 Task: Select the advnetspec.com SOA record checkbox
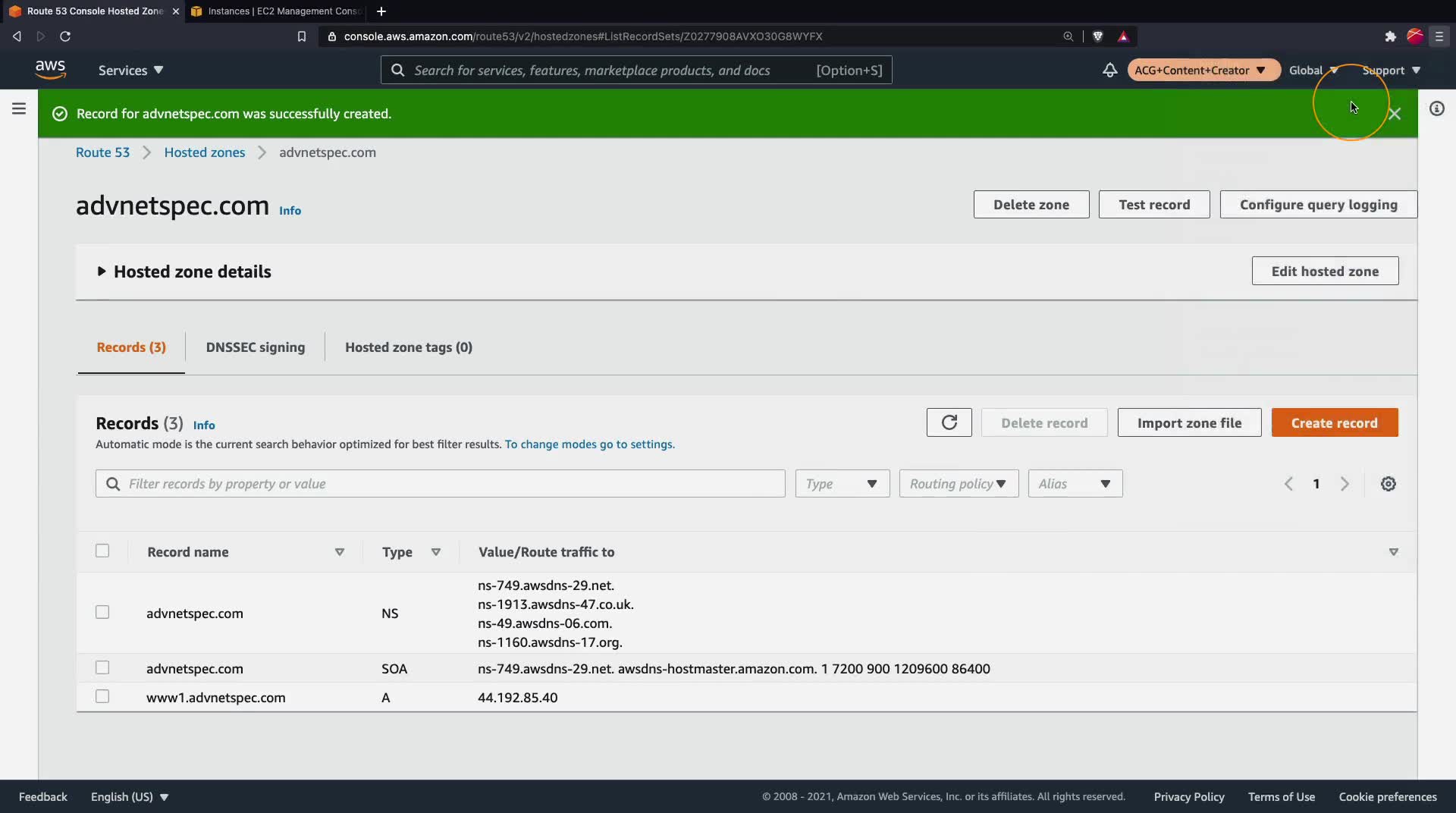coord(102,667)
